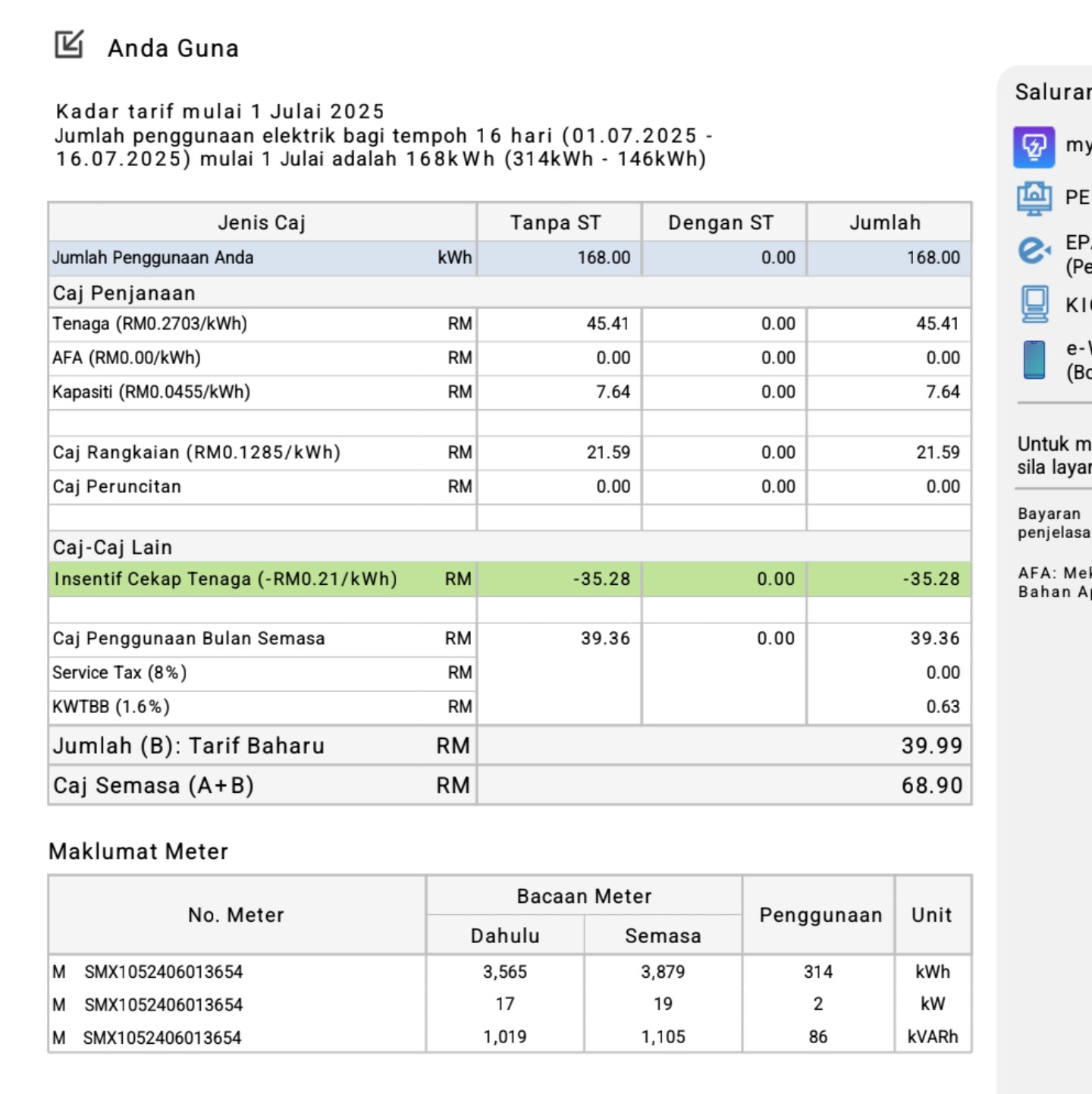Select the Jumlah Penggunaan Anda blue row
1092x1094 pixels.
(510, 258)
